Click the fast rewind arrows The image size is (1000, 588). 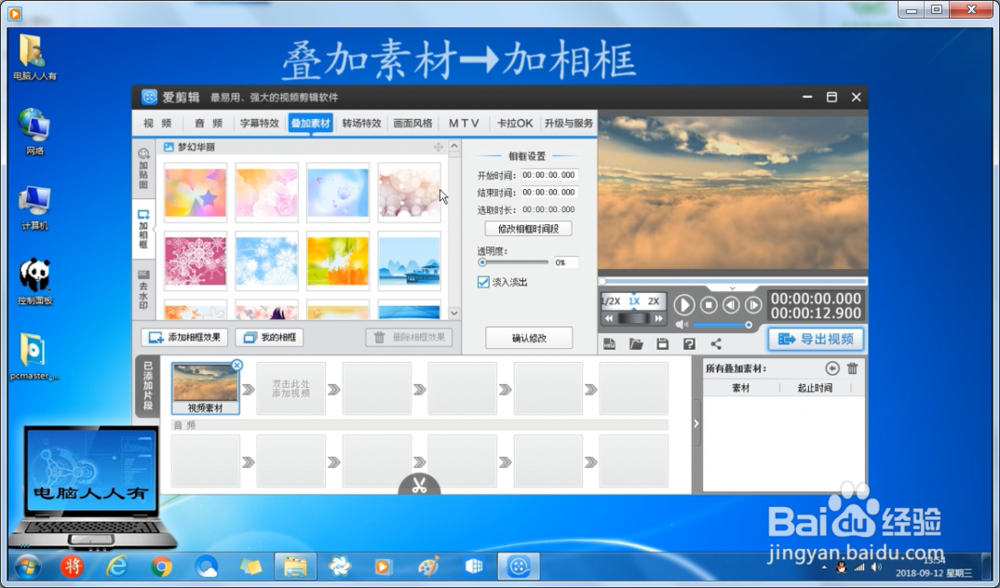click(609, 318)
